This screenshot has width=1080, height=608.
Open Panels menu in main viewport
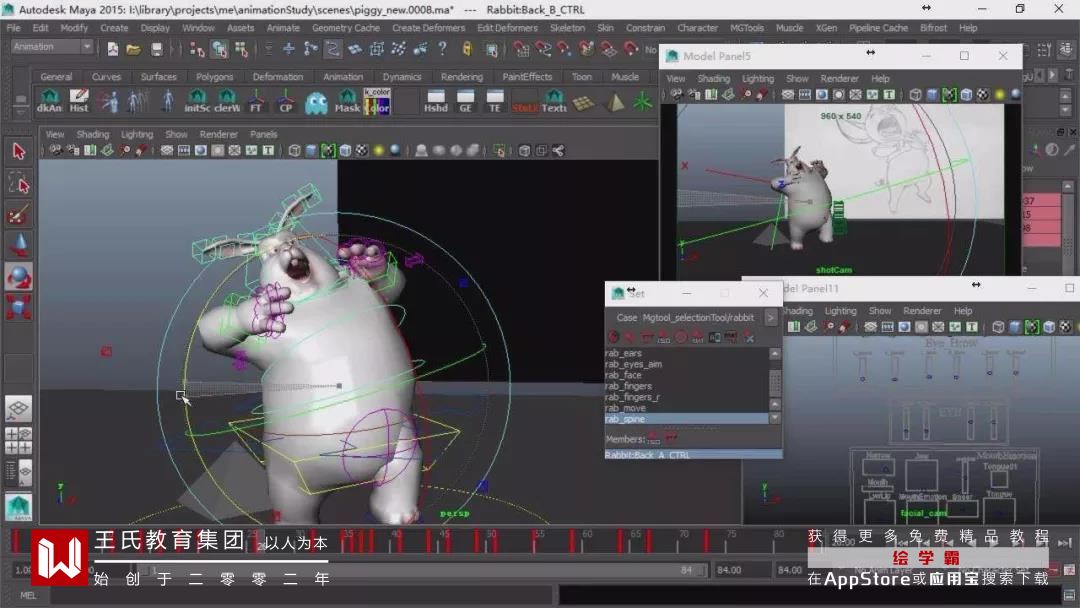(x=264, y=134)
